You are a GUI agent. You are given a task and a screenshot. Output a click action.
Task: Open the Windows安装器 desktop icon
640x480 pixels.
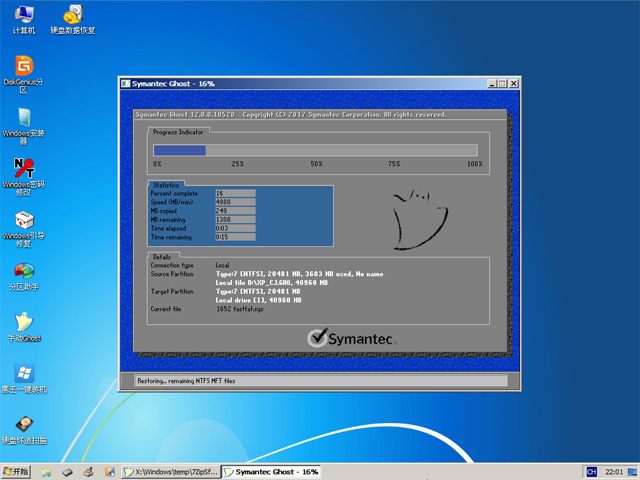pyautogui.click(x=23, y=118)
